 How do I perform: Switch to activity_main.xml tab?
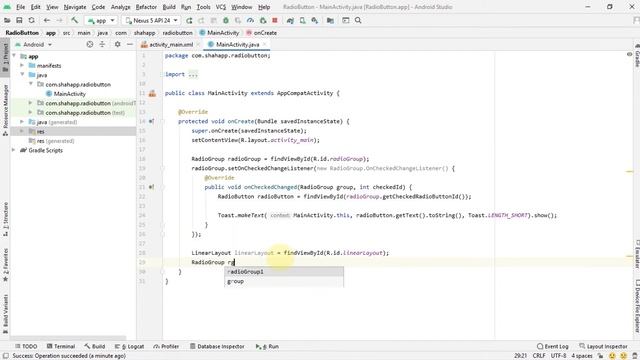(x=171, y=44)
